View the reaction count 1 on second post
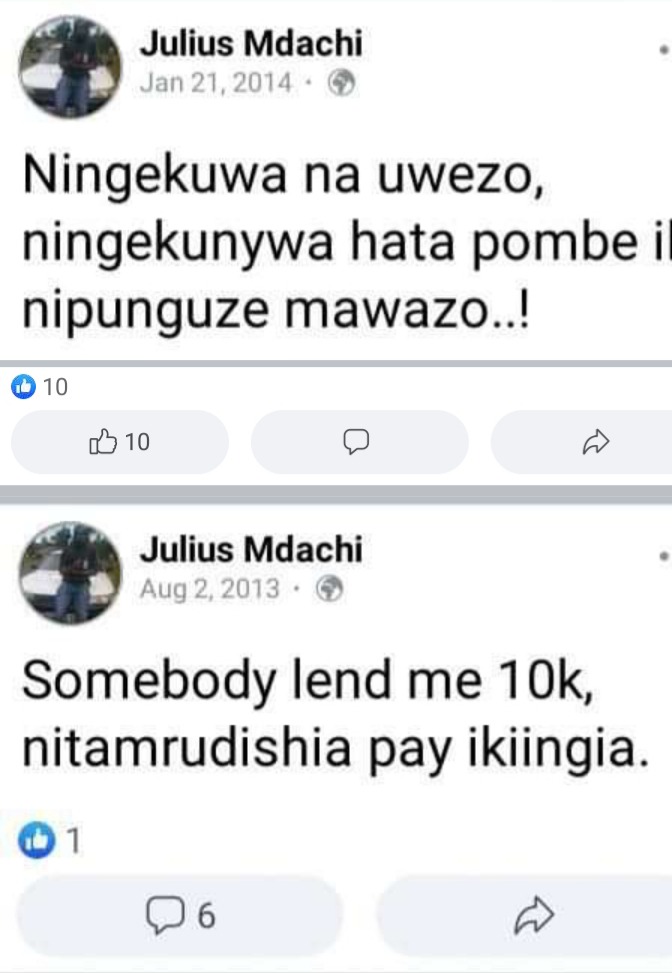 pyautogui.click(x=74, y=841)
